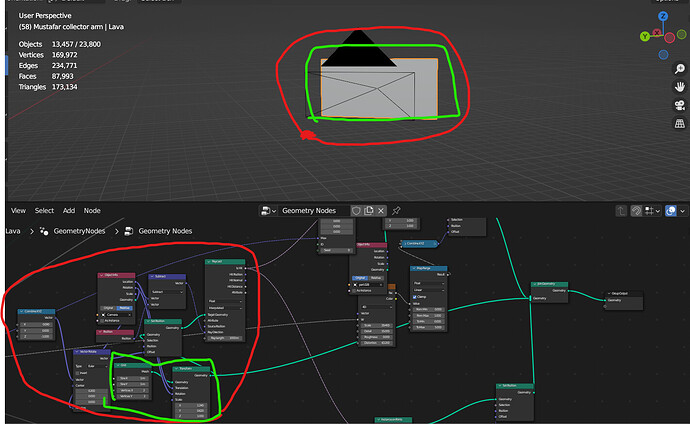Screen dimensions: 690x424
Task: Click Combine XYZ Z value field
Action: coord(37,336)
